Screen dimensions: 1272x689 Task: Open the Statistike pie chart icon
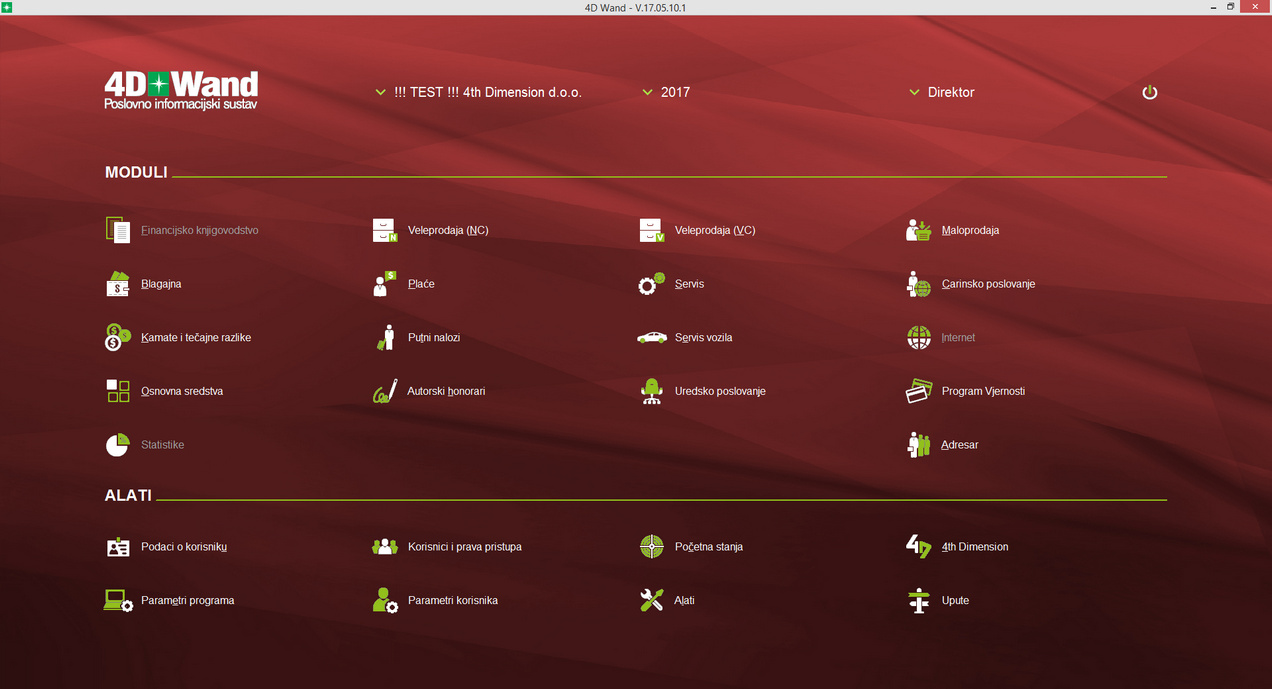pyautogui.click(x=118, y=445)
